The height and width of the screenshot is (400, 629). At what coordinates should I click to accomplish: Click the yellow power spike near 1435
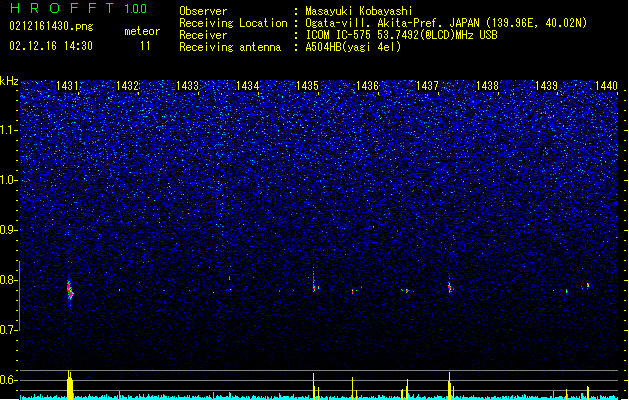[314, 386]
